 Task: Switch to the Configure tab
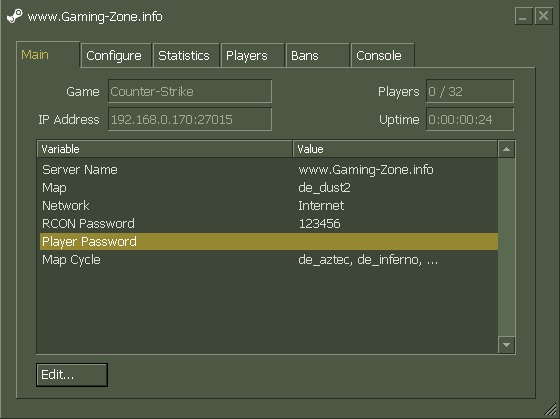(116, 55)
